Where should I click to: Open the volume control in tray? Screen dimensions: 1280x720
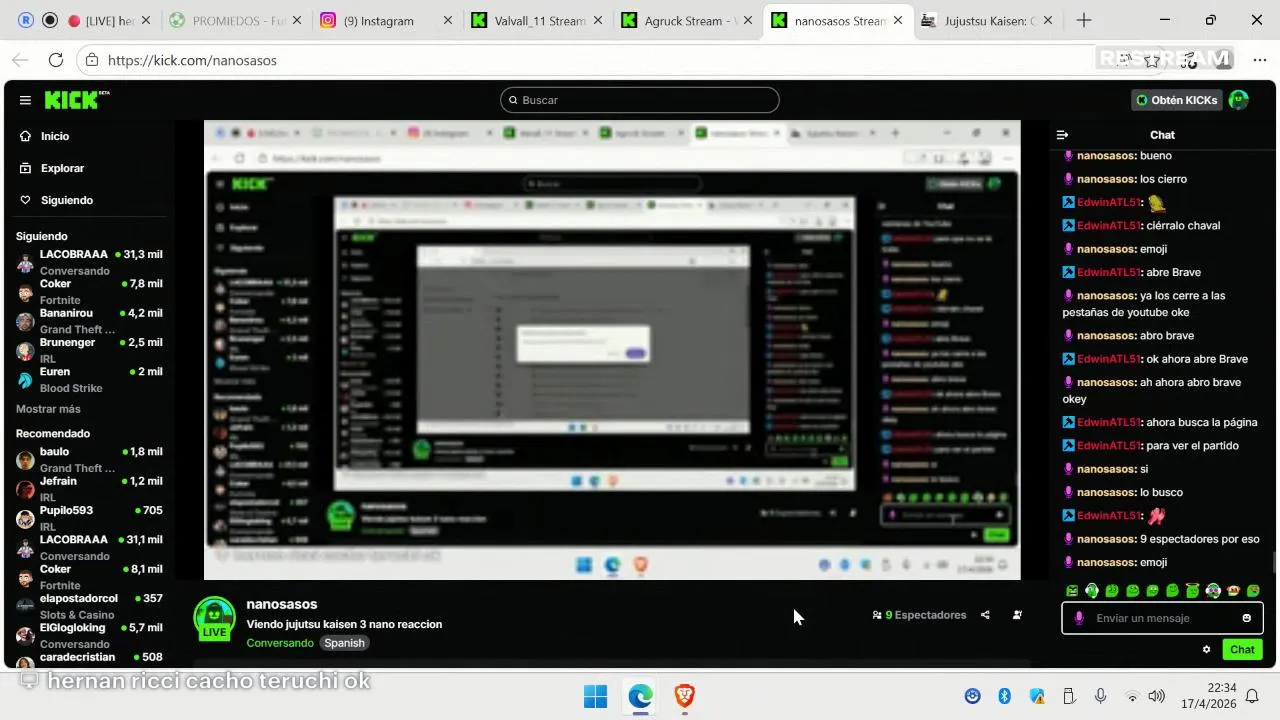coord(1156,696)
